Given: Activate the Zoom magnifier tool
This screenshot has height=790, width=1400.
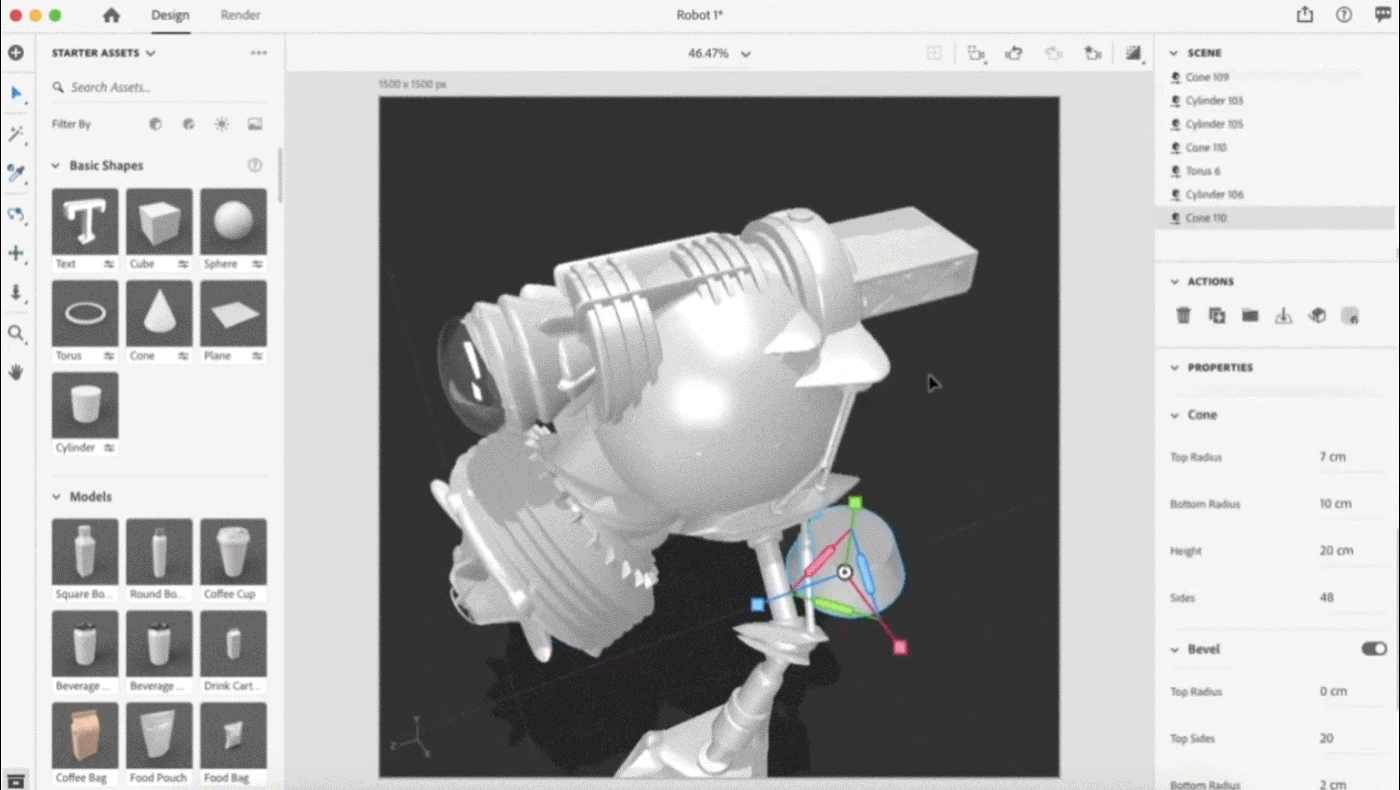Looking at the screenshot, I should pos(16,333).
